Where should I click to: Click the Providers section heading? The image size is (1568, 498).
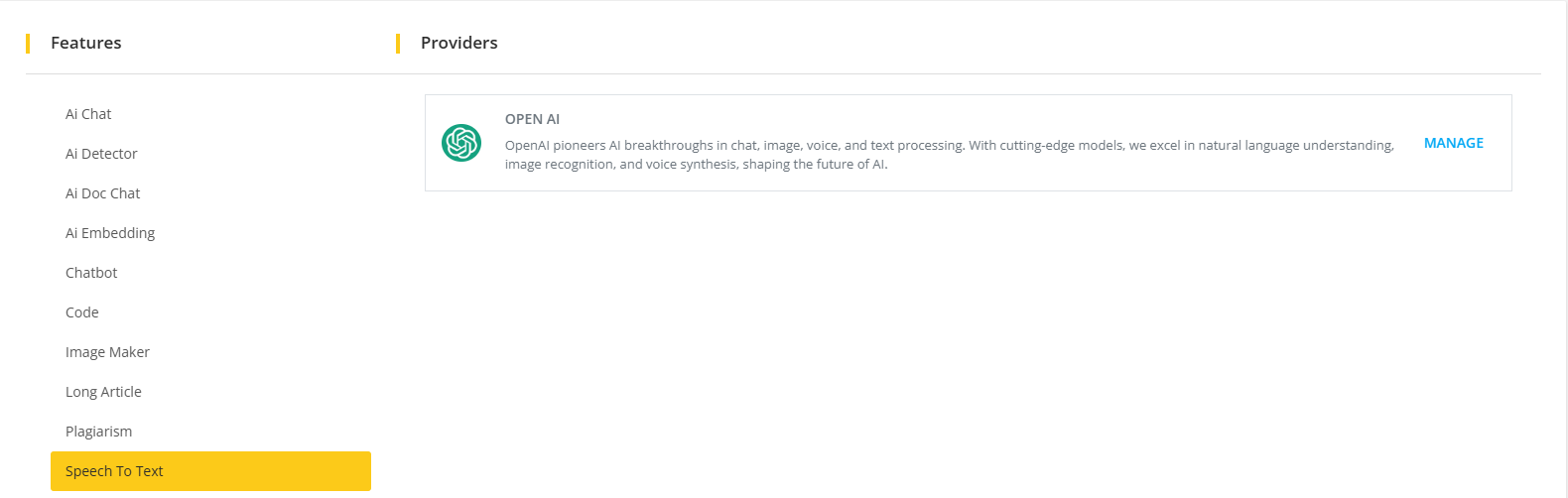pyautogui.click(x=459, y=43)
